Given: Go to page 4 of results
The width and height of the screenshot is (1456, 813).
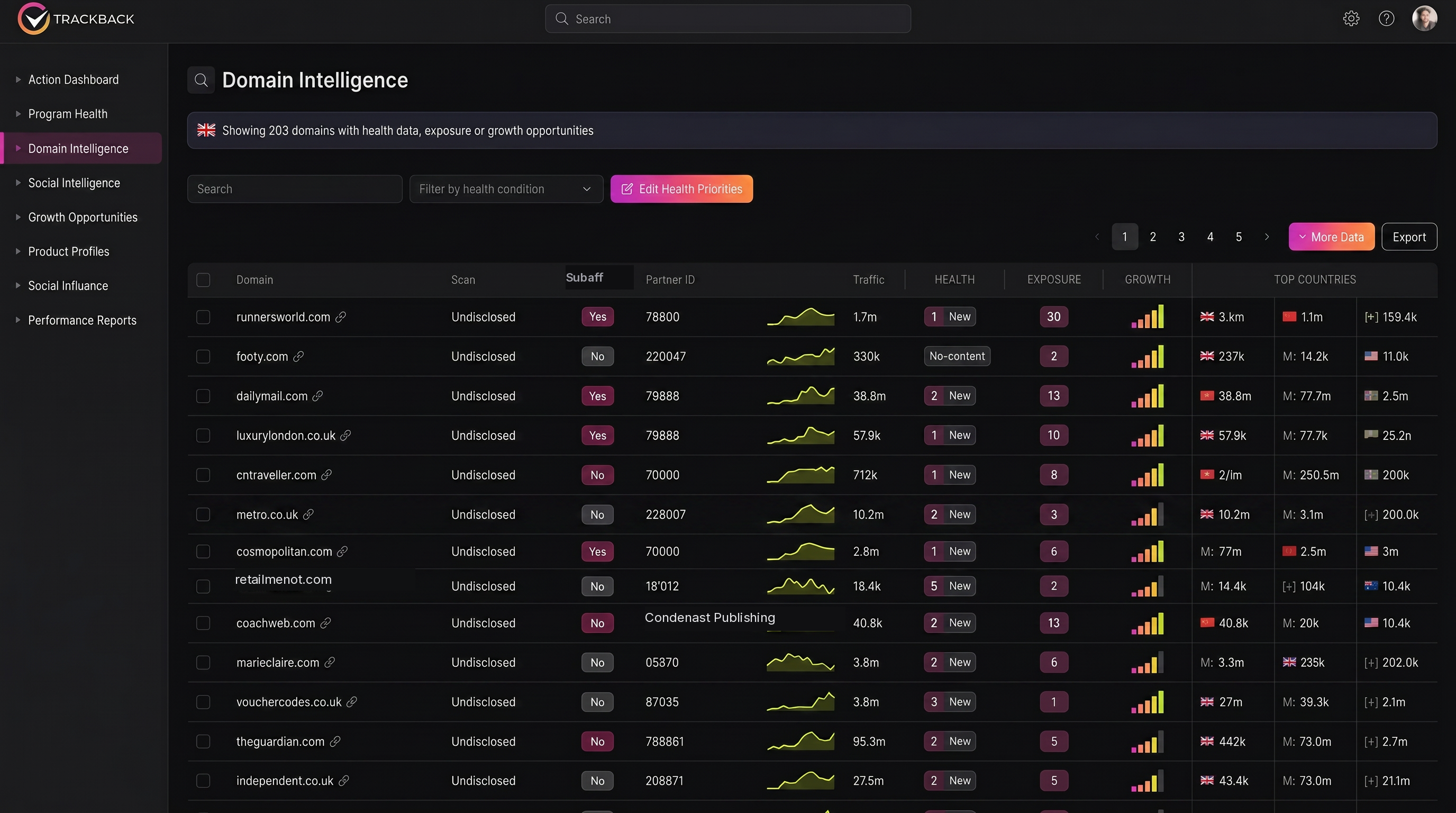Looking at the screenshot, I should pos(1210,237).
